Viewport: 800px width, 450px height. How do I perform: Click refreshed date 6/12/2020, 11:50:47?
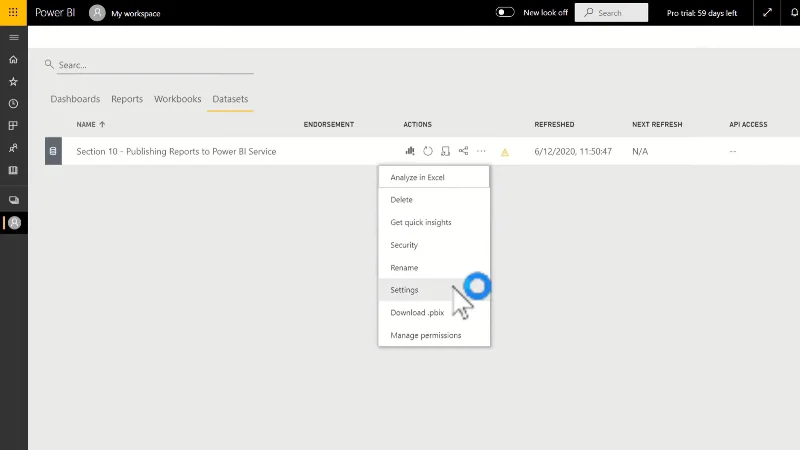tap(573, 152)
